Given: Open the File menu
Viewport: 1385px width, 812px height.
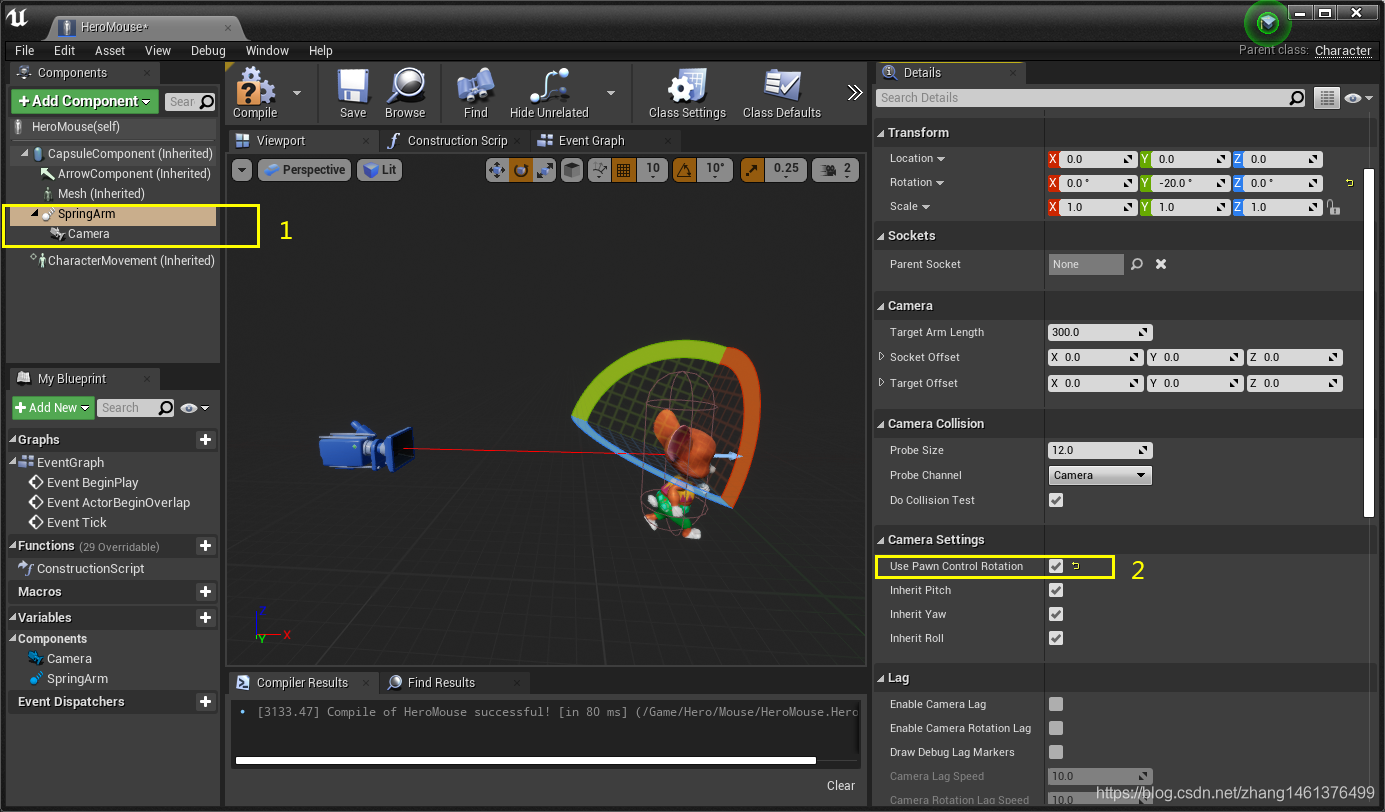Looking at the screenshot, I should (25, 50).
